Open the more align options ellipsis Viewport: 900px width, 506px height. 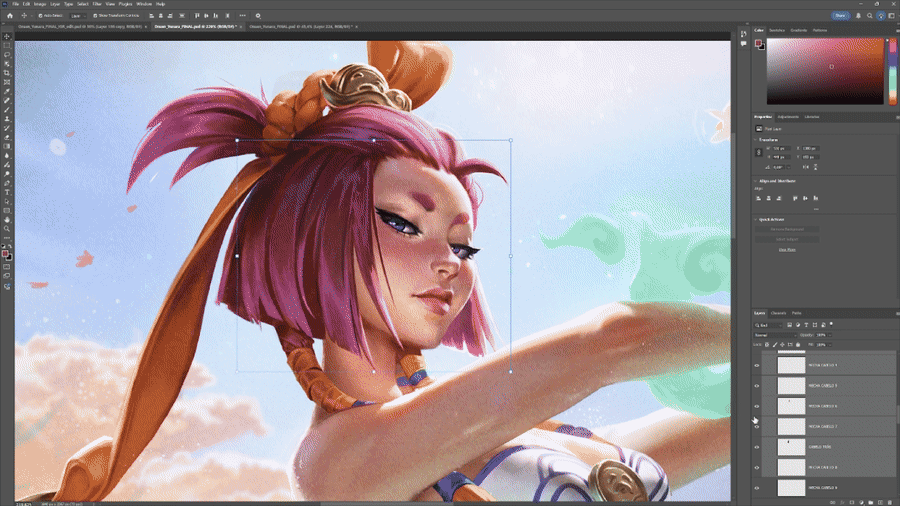(x=242, y=15)
